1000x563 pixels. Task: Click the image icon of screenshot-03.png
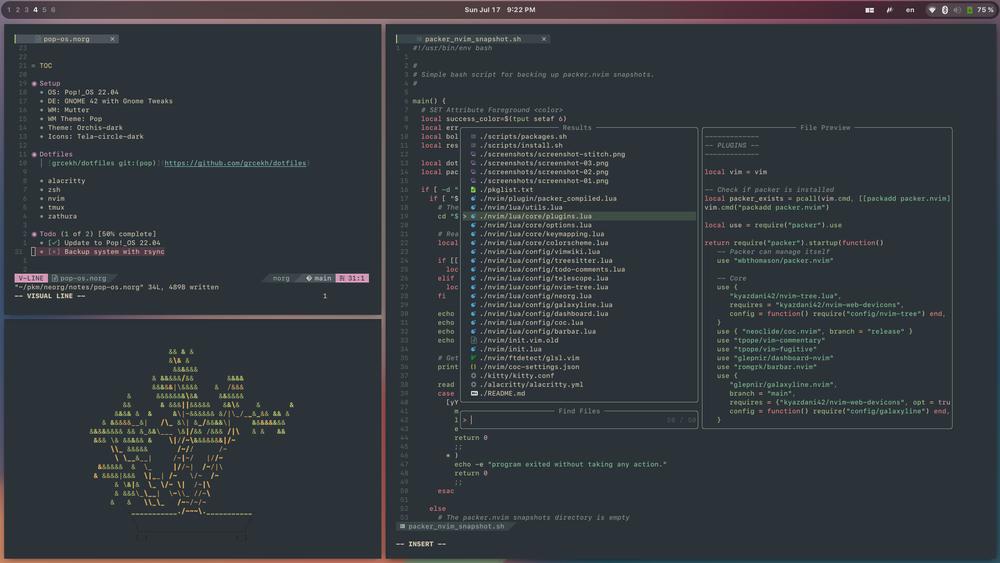(473, 163)
